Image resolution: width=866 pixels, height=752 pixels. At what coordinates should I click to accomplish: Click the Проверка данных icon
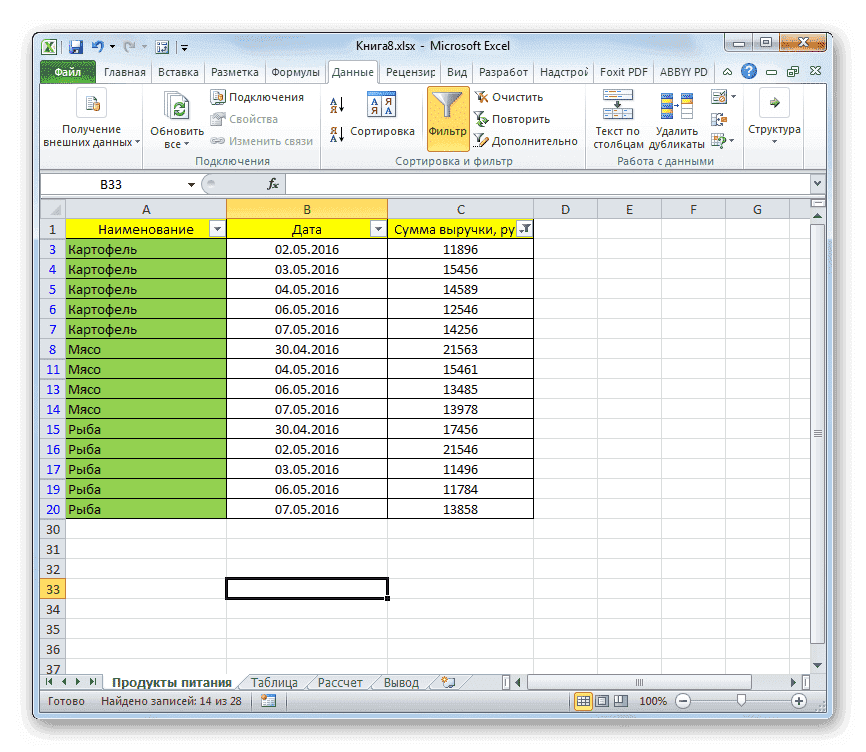point(718,95)
